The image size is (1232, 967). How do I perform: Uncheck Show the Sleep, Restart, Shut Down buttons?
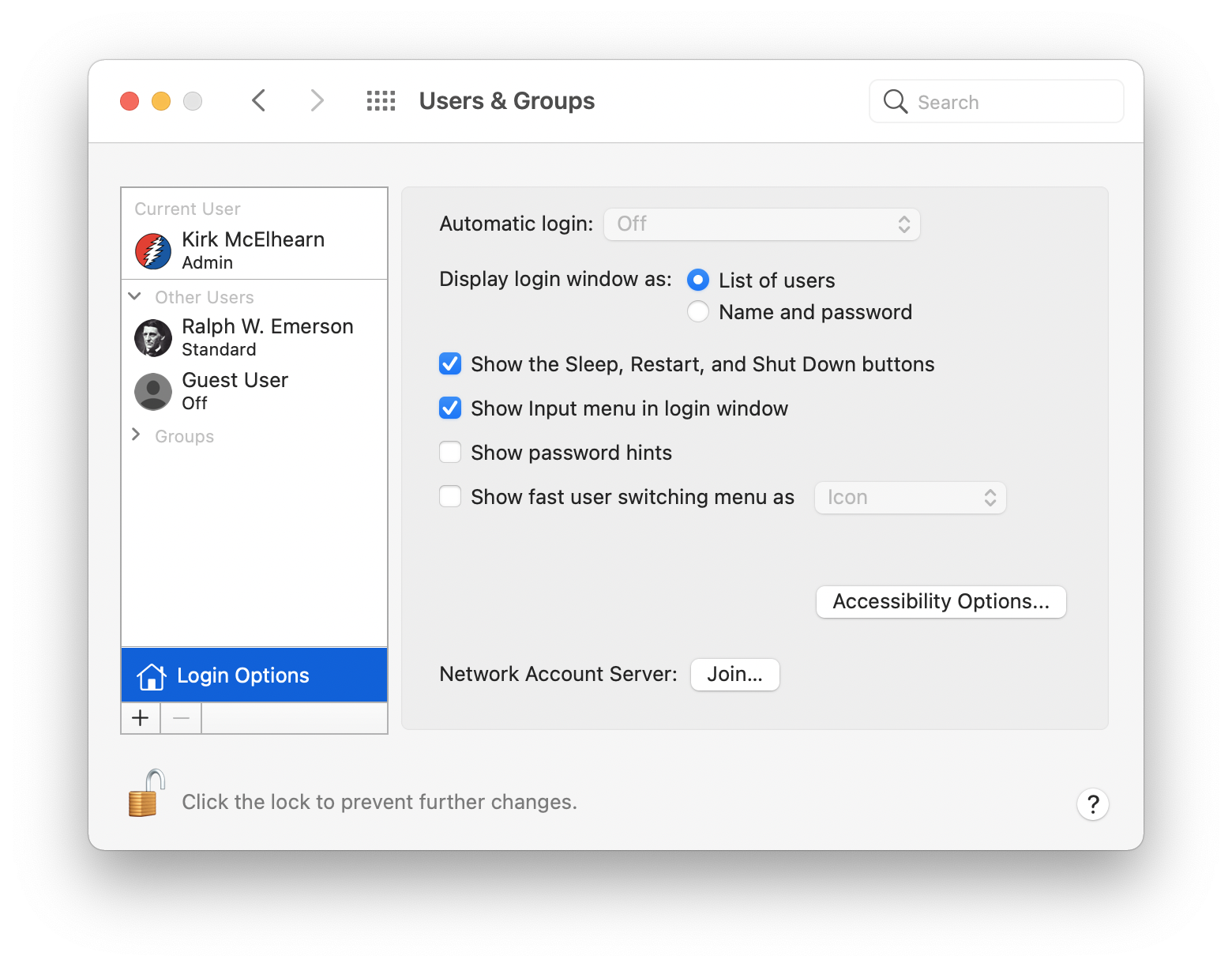click(450, 363)
